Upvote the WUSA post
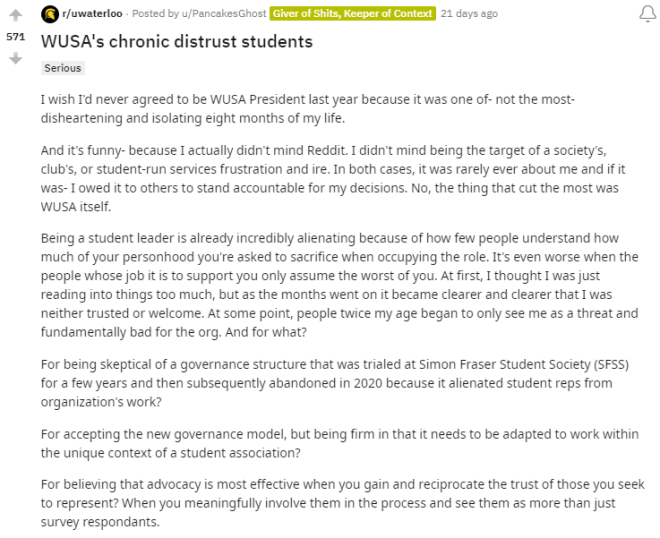This screenshot has width=660, height=538. [16, 15]
